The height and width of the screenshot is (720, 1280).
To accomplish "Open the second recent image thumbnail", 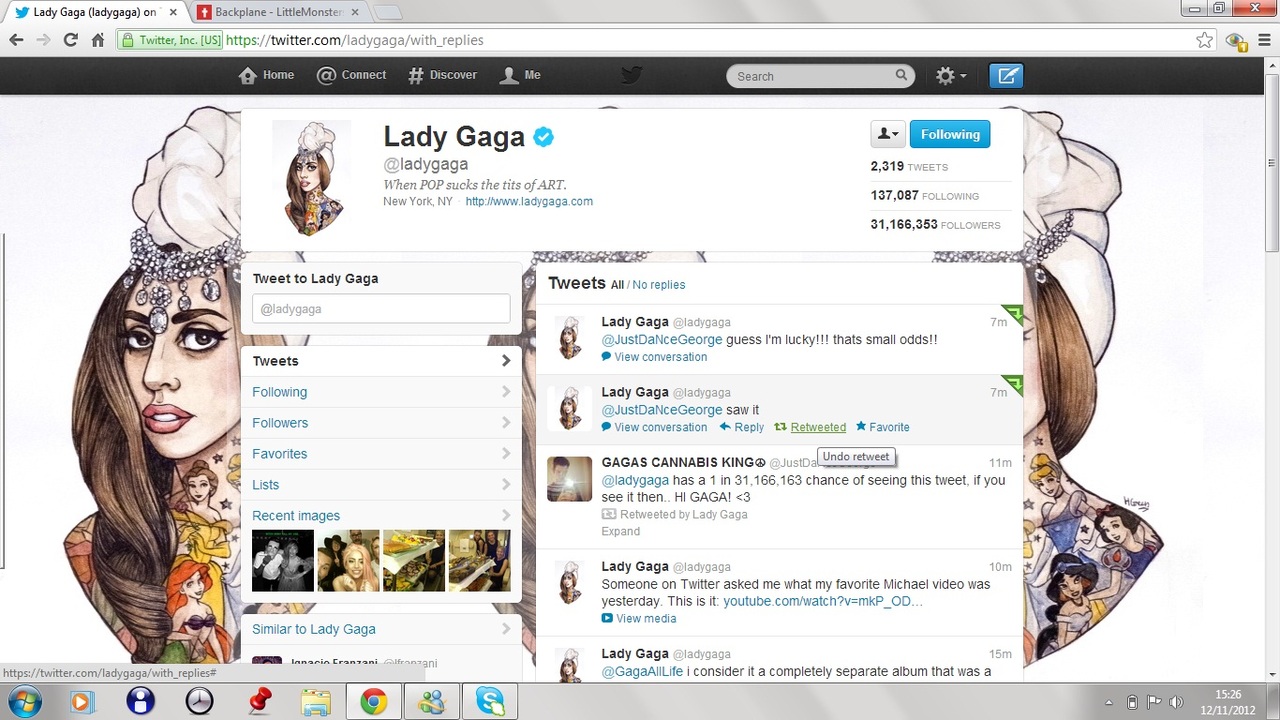I will point(348,561).
